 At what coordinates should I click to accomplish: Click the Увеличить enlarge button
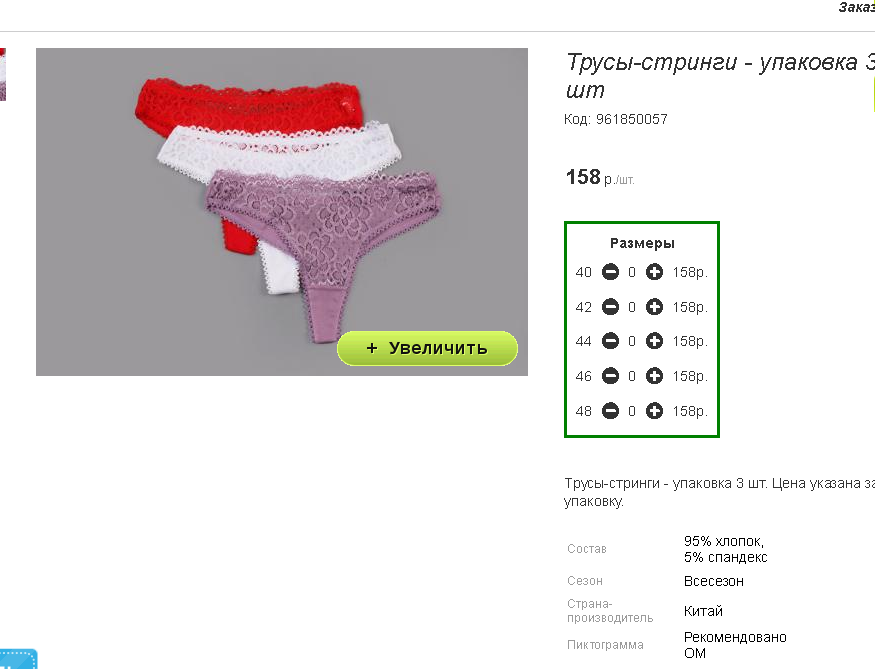(427, 348)
